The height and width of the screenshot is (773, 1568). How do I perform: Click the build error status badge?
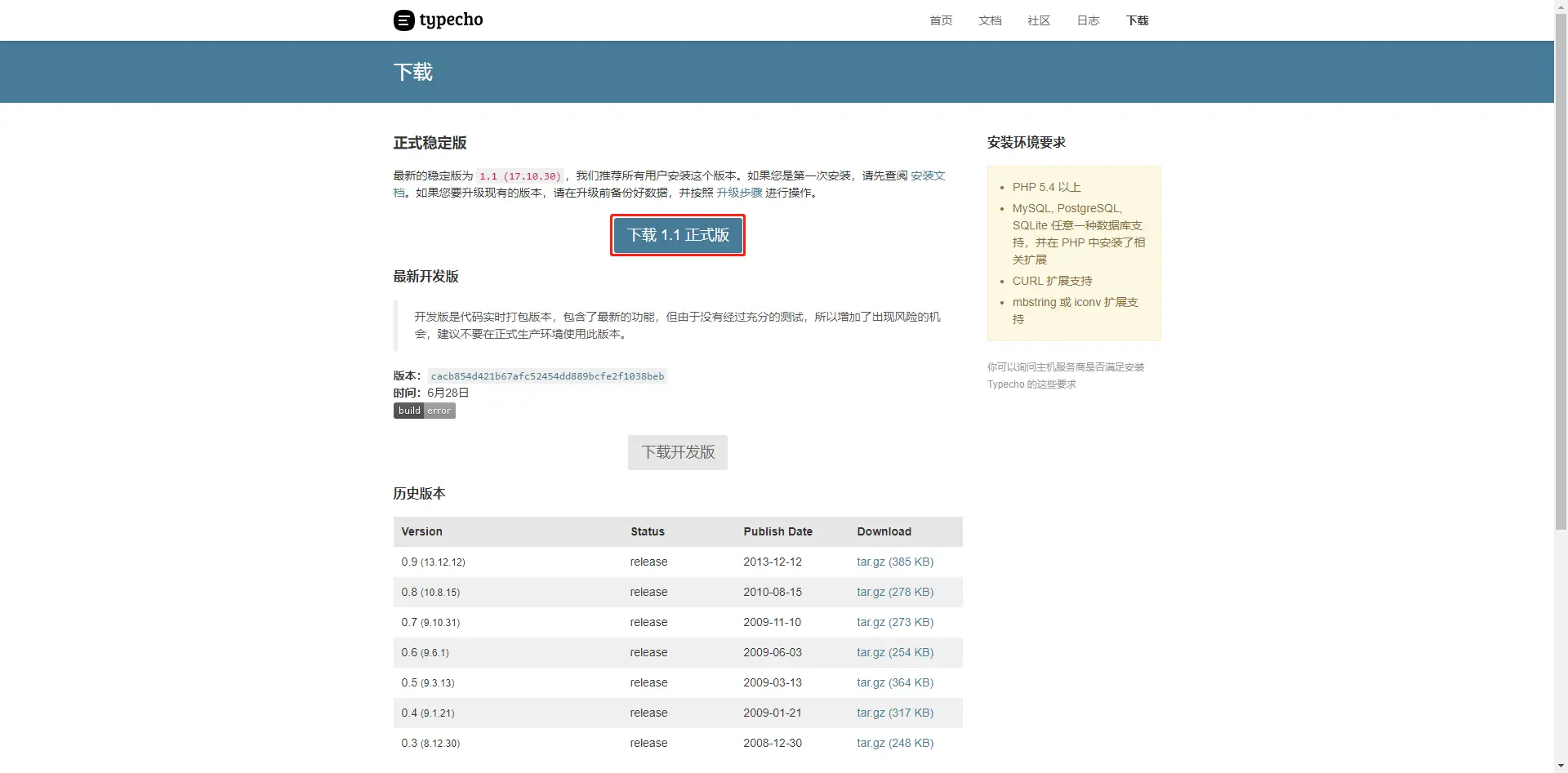point(425,411)
